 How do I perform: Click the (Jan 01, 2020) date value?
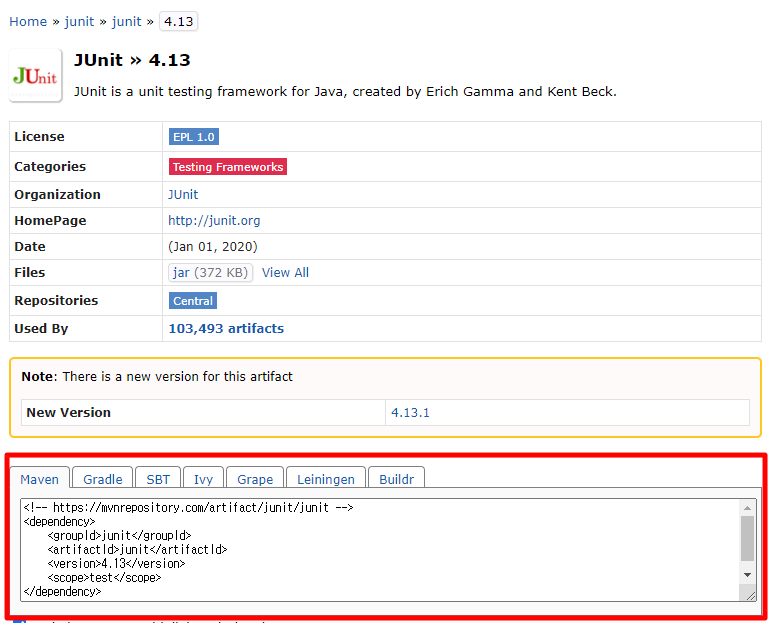point(213,247)
